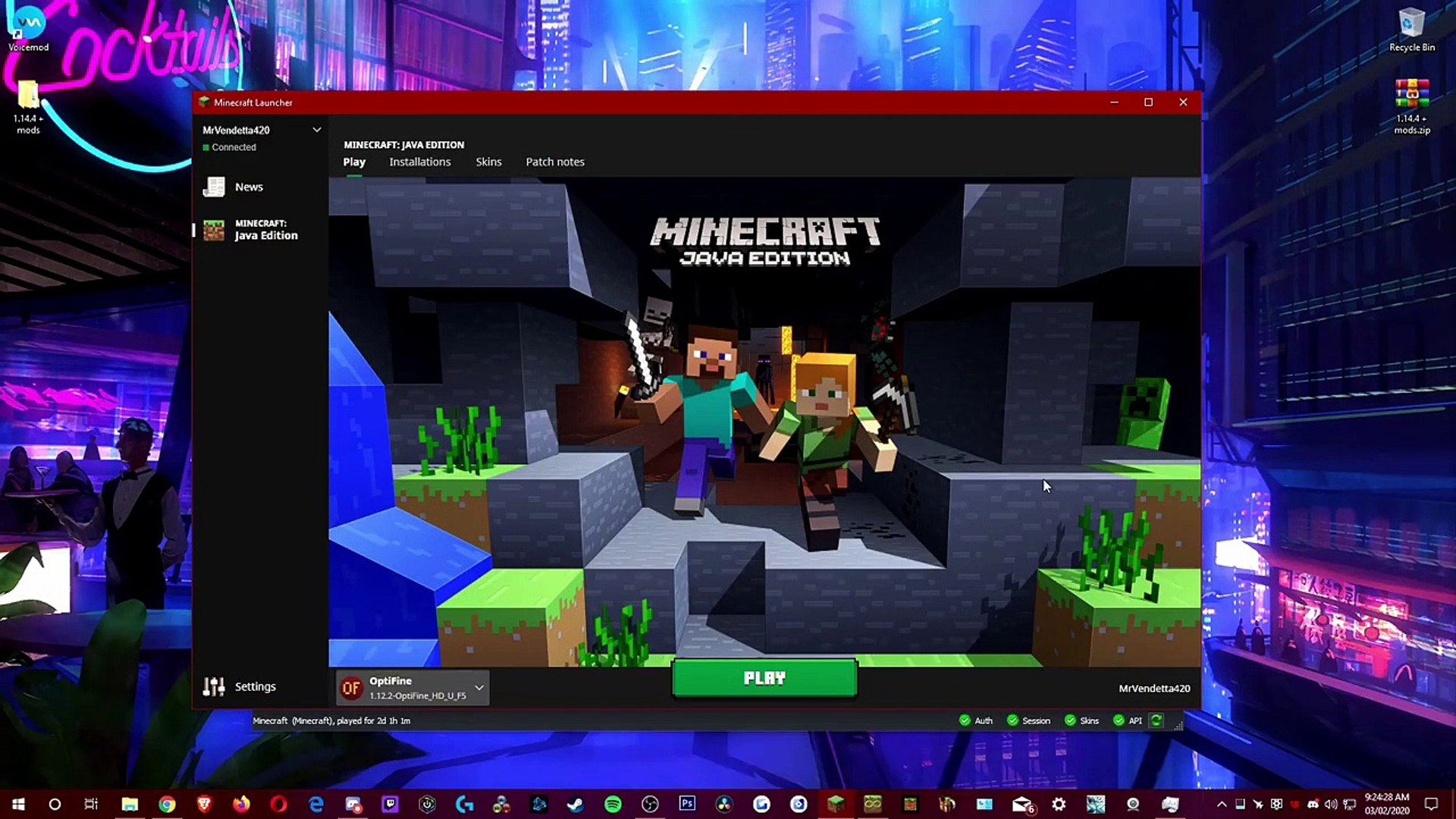The height and width of the screenshot is (819, 1456).
Task: Open Settings sliders icon in sidebar
Action: 214,686
